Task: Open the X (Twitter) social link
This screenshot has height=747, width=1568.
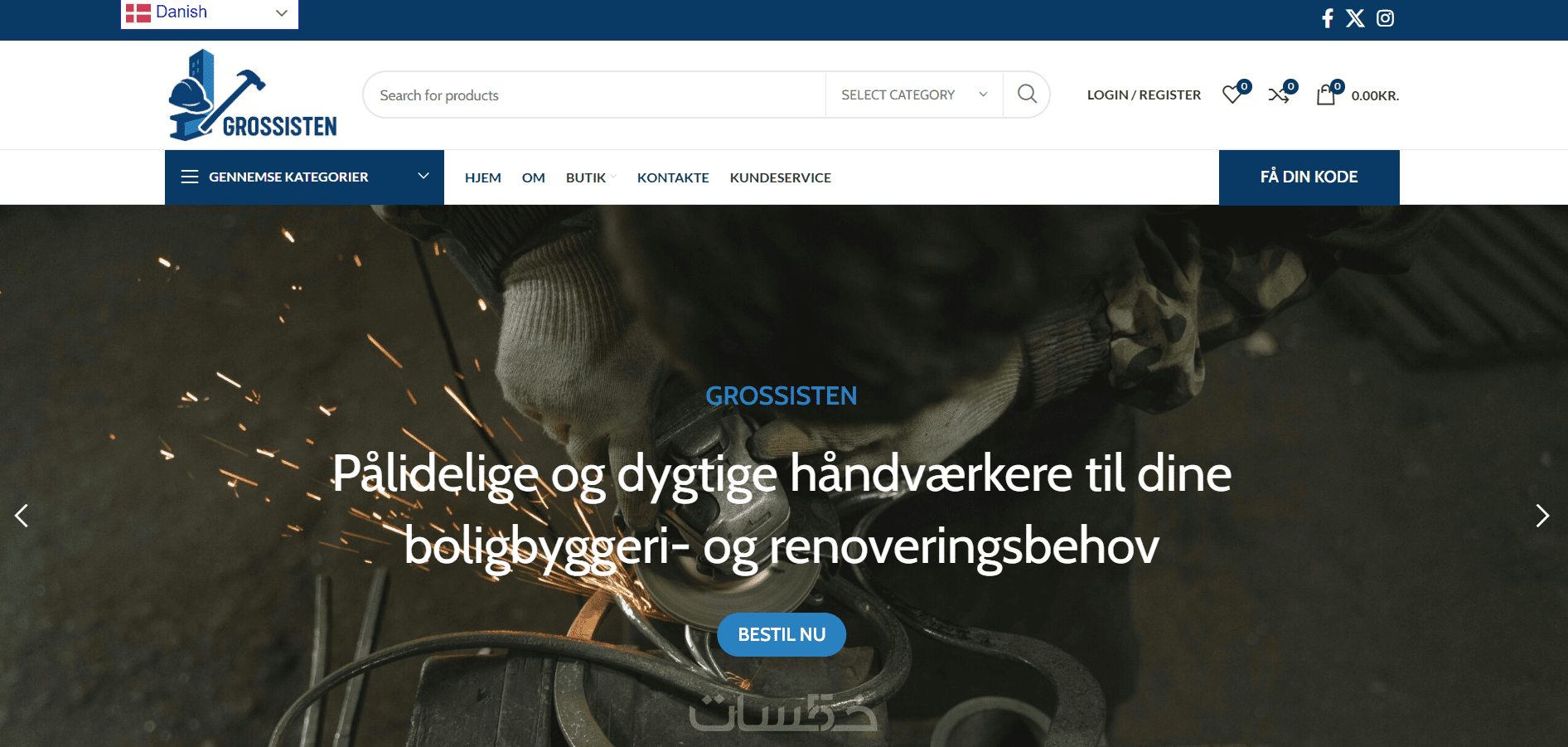Action: click(1355, 18)
